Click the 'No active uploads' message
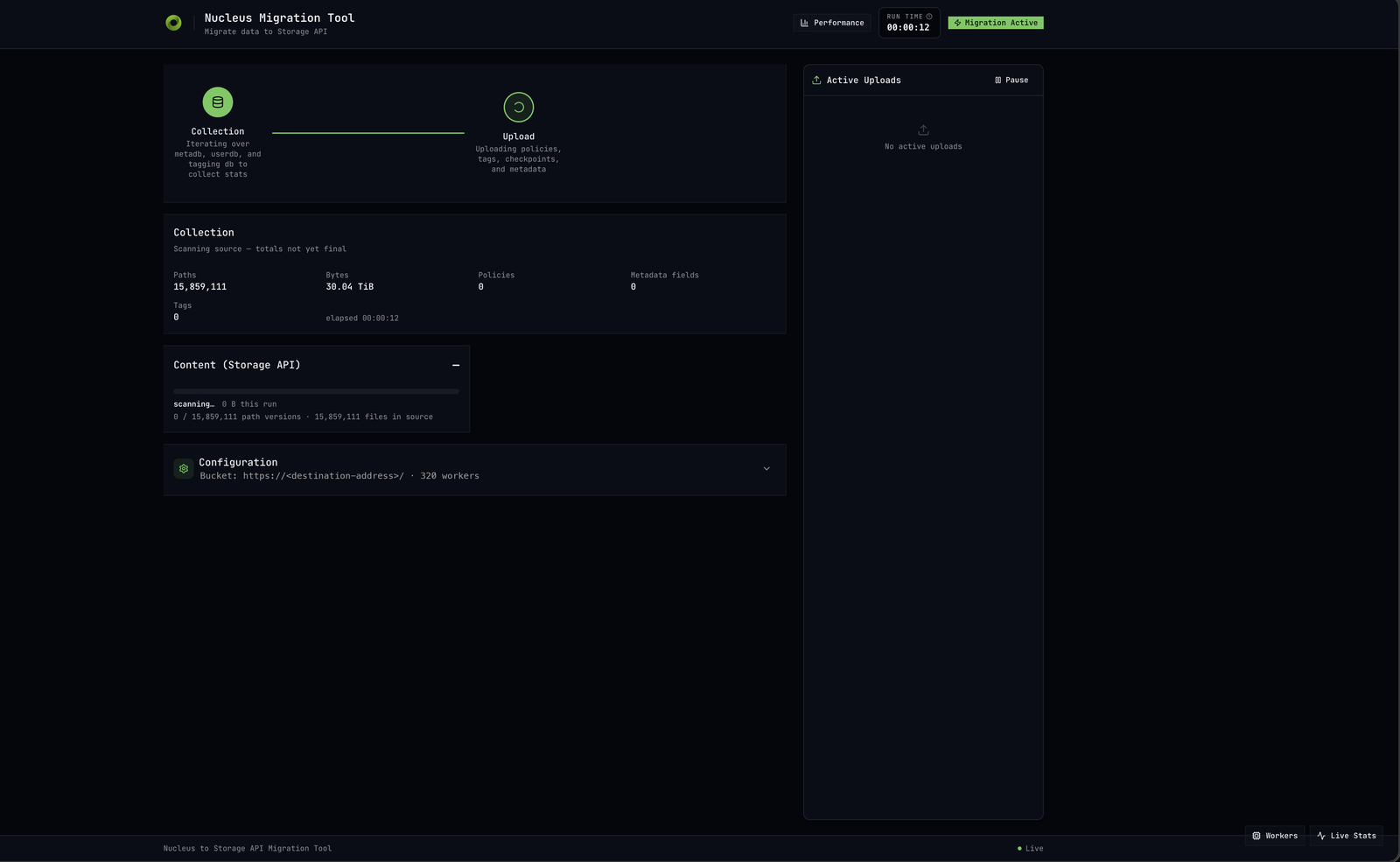 (923, 146)
